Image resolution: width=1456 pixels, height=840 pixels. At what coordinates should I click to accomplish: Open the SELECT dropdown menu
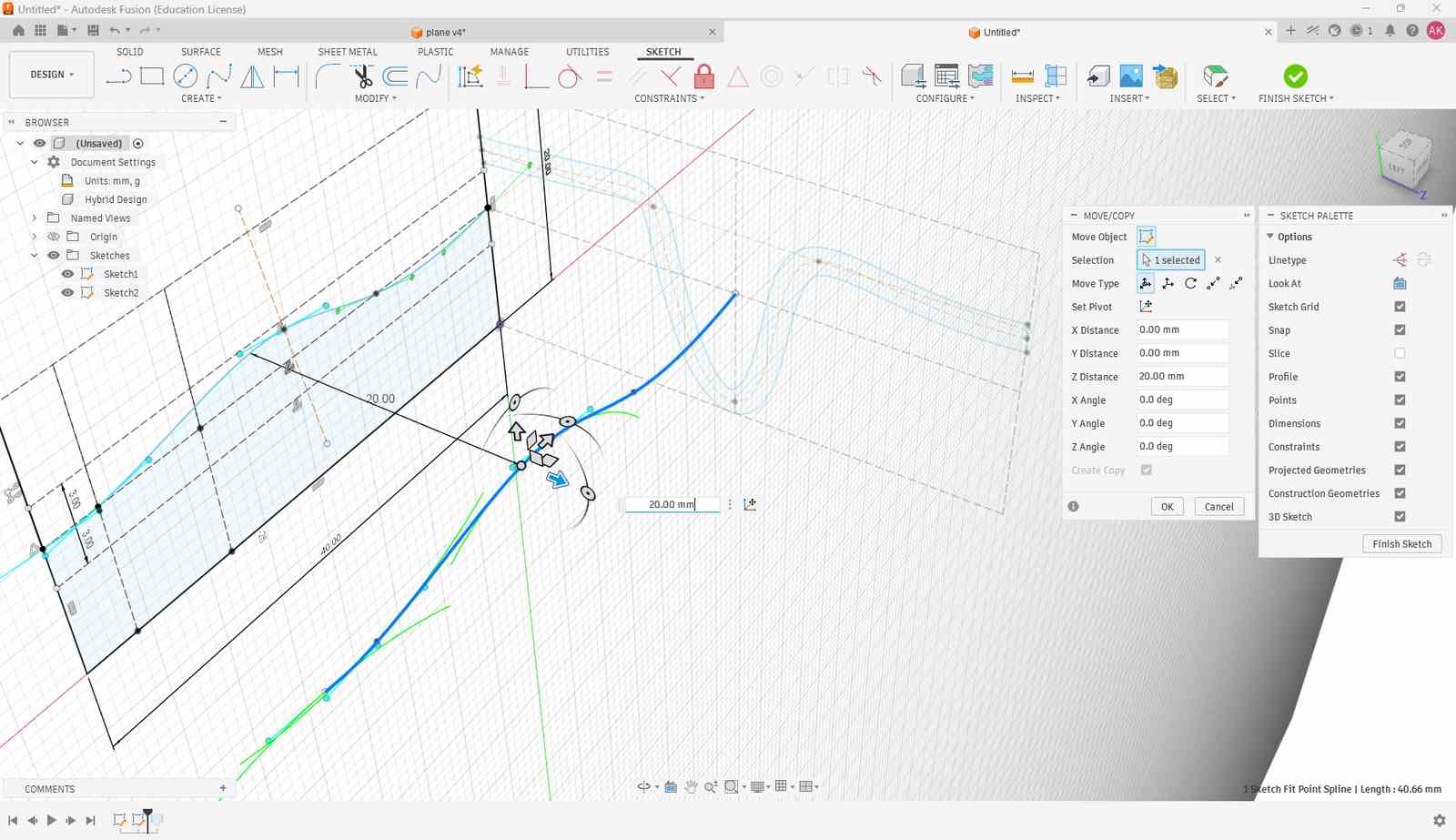(x=1216, y=98)
